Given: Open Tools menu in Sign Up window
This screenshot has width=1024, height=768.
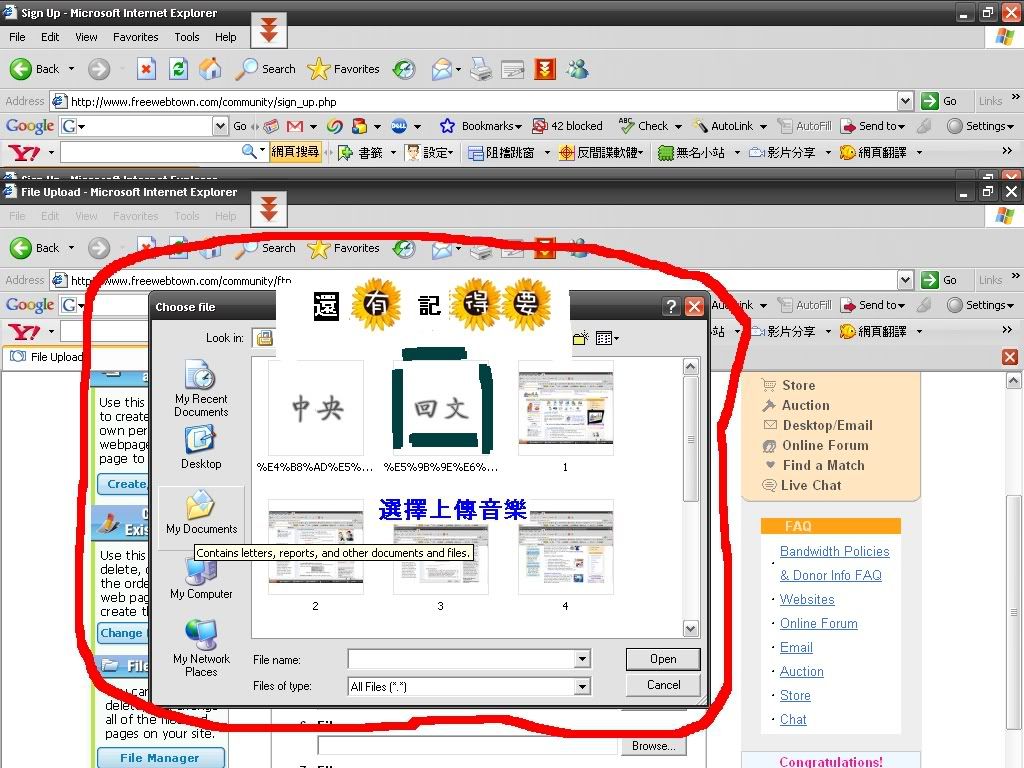Looking at the screenshot, I should click(187, 37).
